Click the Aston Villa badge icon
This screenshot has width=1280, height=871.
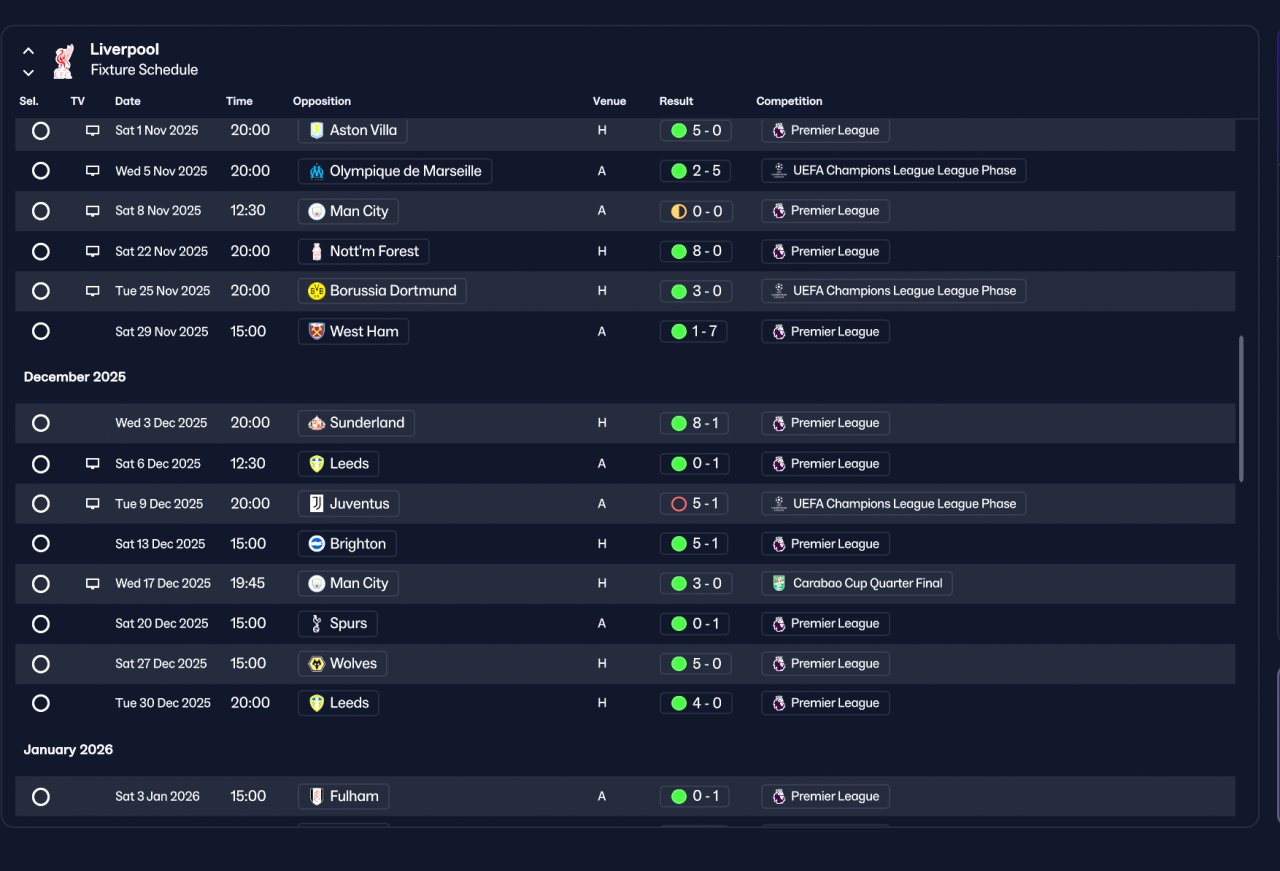point(317,130)
